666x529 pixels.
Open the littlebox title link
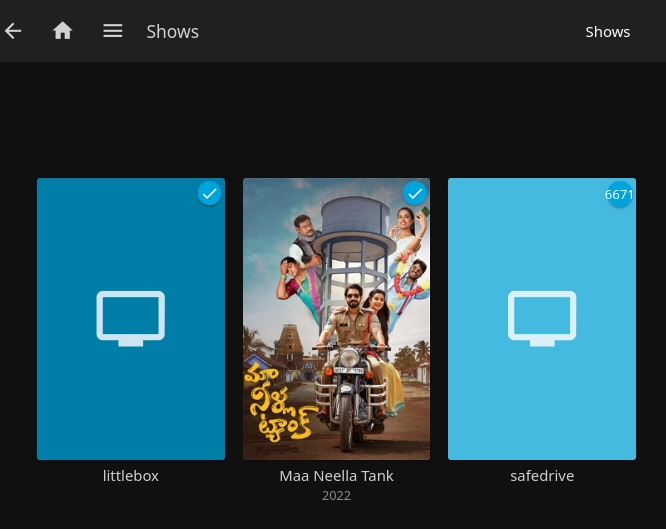pyautogui.click(x=131, y=476)
